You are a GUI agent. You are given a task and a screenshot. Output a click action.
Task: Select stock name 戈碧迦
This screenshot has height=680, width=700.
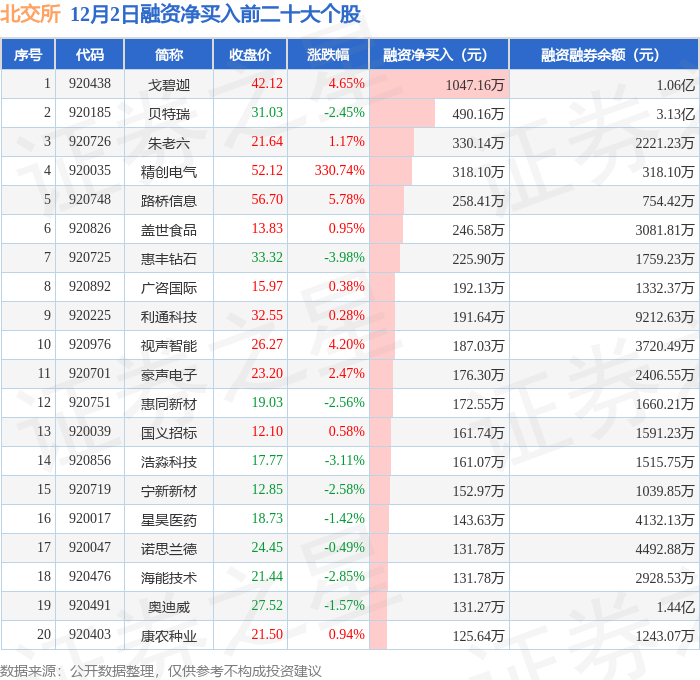pyautogui.click(x=169, y=85)
